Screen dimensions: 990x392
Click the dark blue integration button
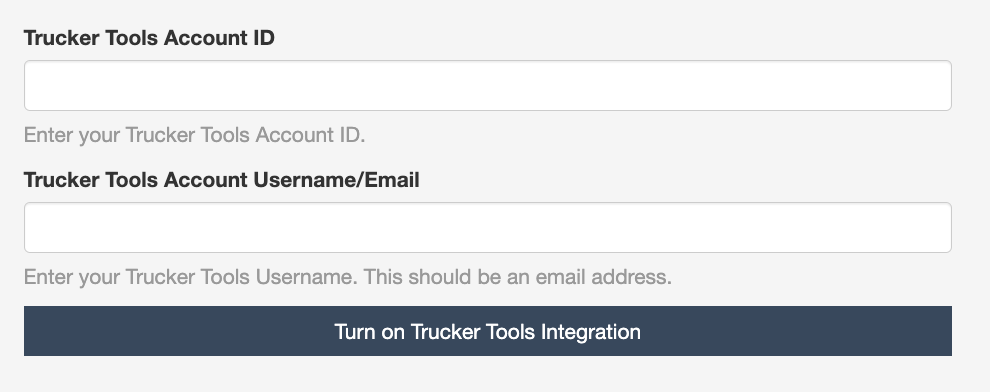click(x=487, y=331)
